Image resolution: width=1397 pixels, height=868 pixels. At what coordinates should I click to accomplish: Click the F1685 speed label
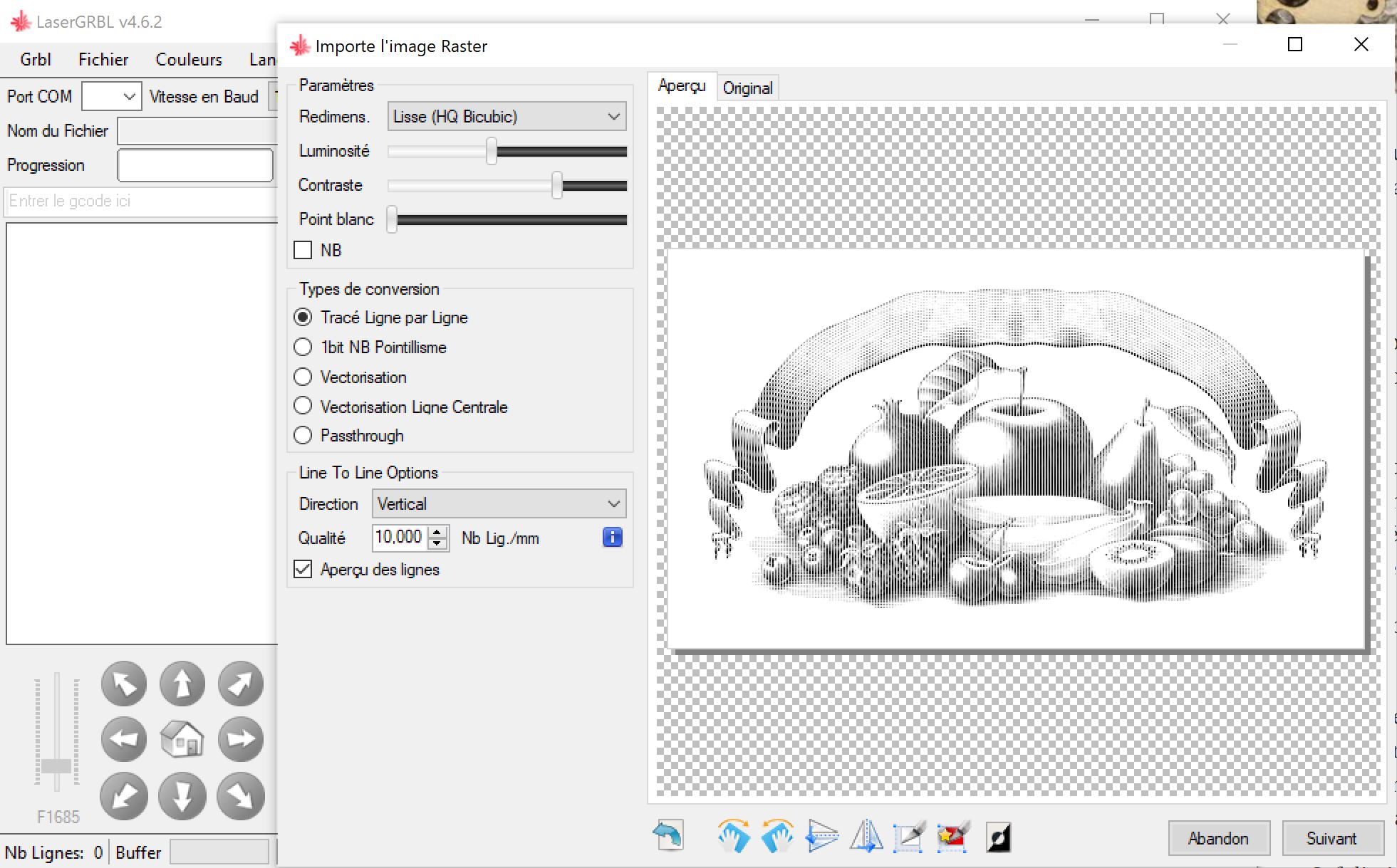point(58,817)
